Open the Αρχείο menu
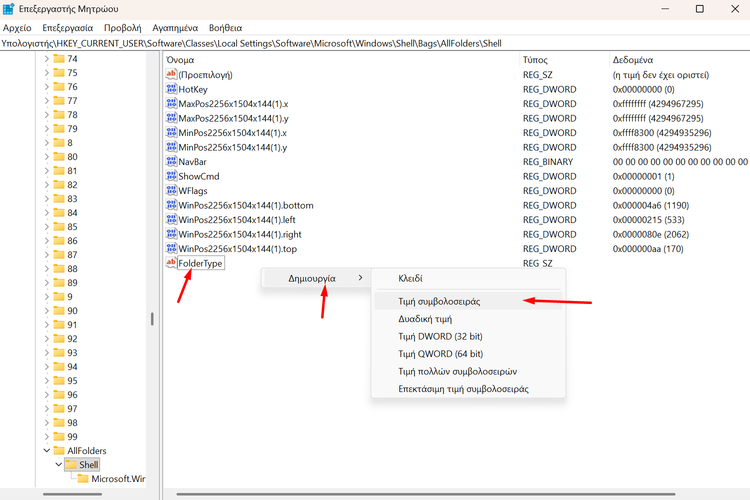Screen dimensions: 750x500 [17, 28]
